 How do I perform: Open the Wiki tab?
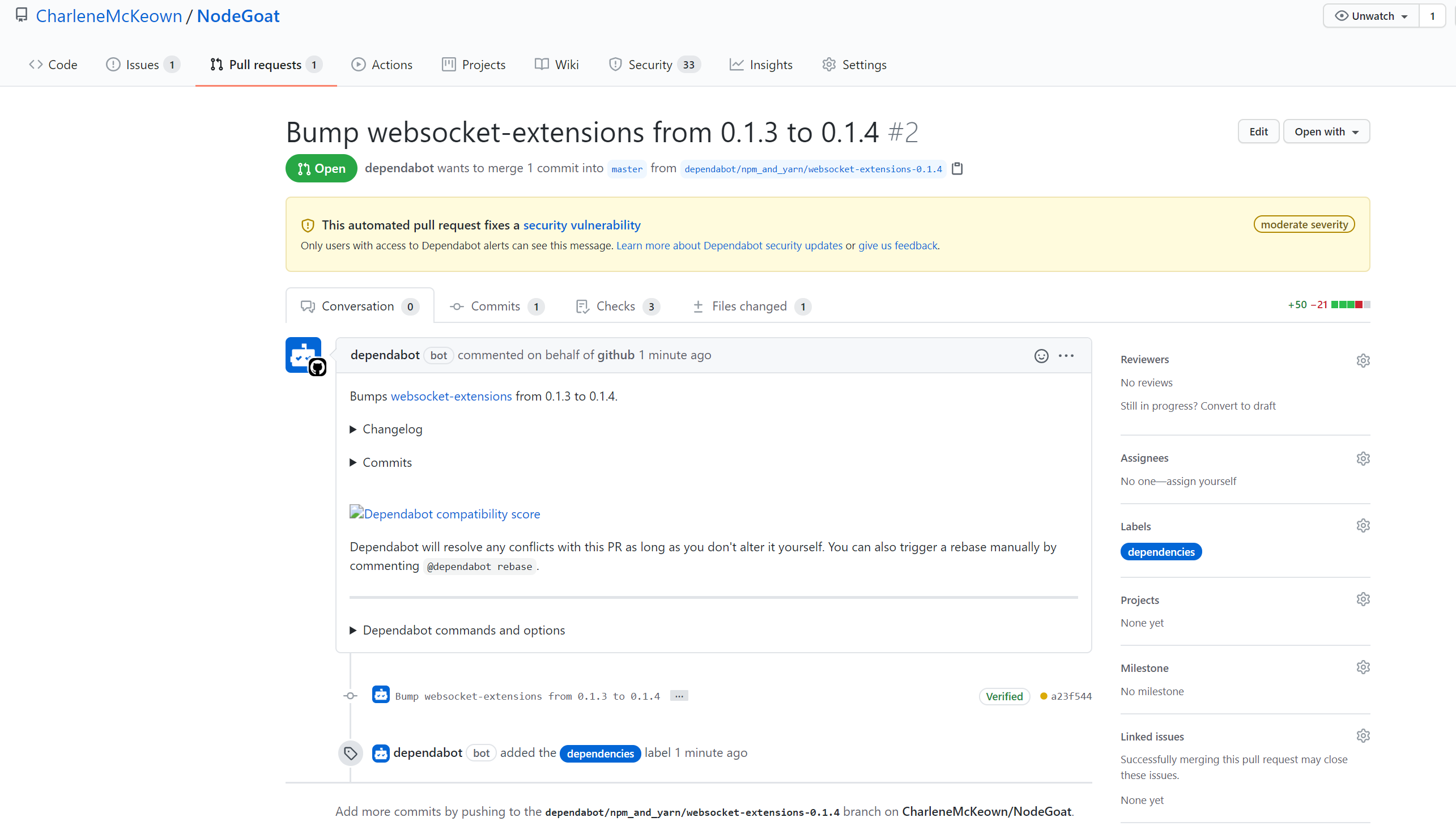click(x=557, y=65)
